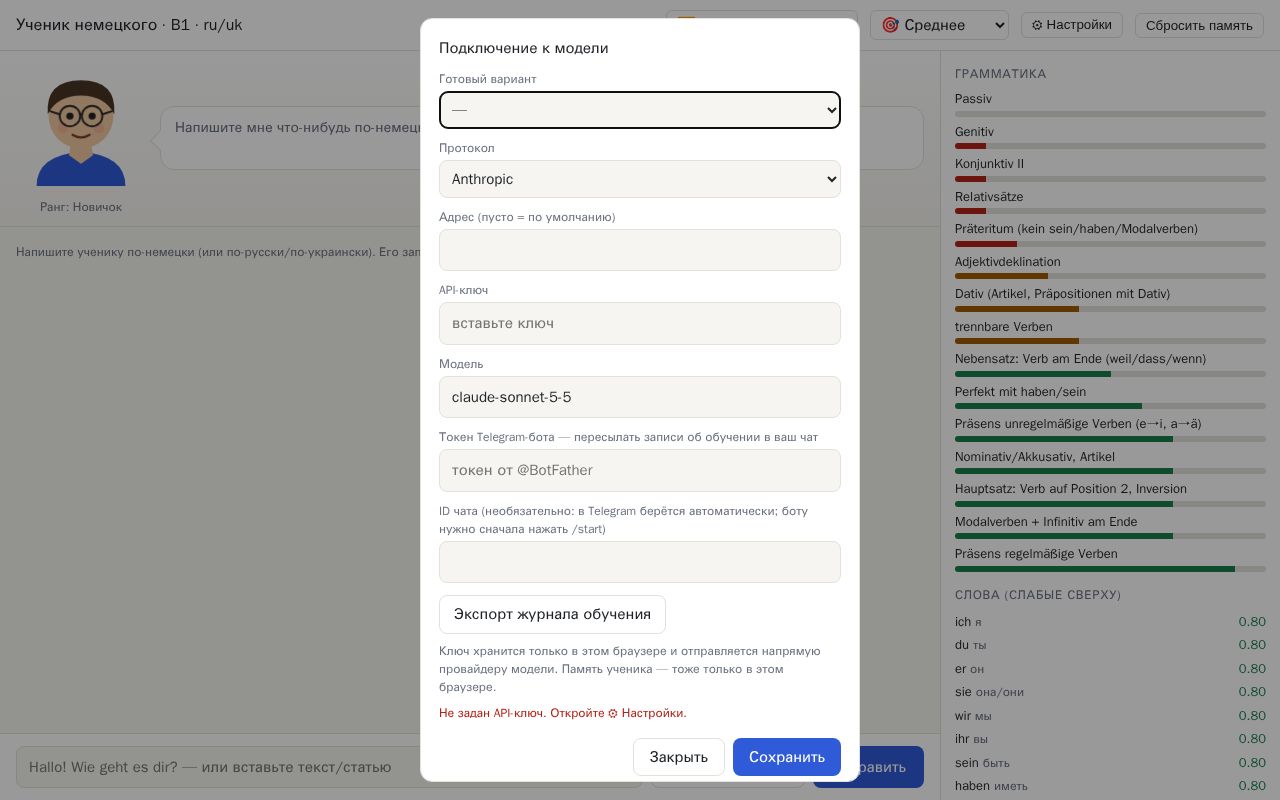Open the Готовый вариант preset dropdown
Image resolution: width=1280 pixels, height=800 pixels.
coord(640,110)
